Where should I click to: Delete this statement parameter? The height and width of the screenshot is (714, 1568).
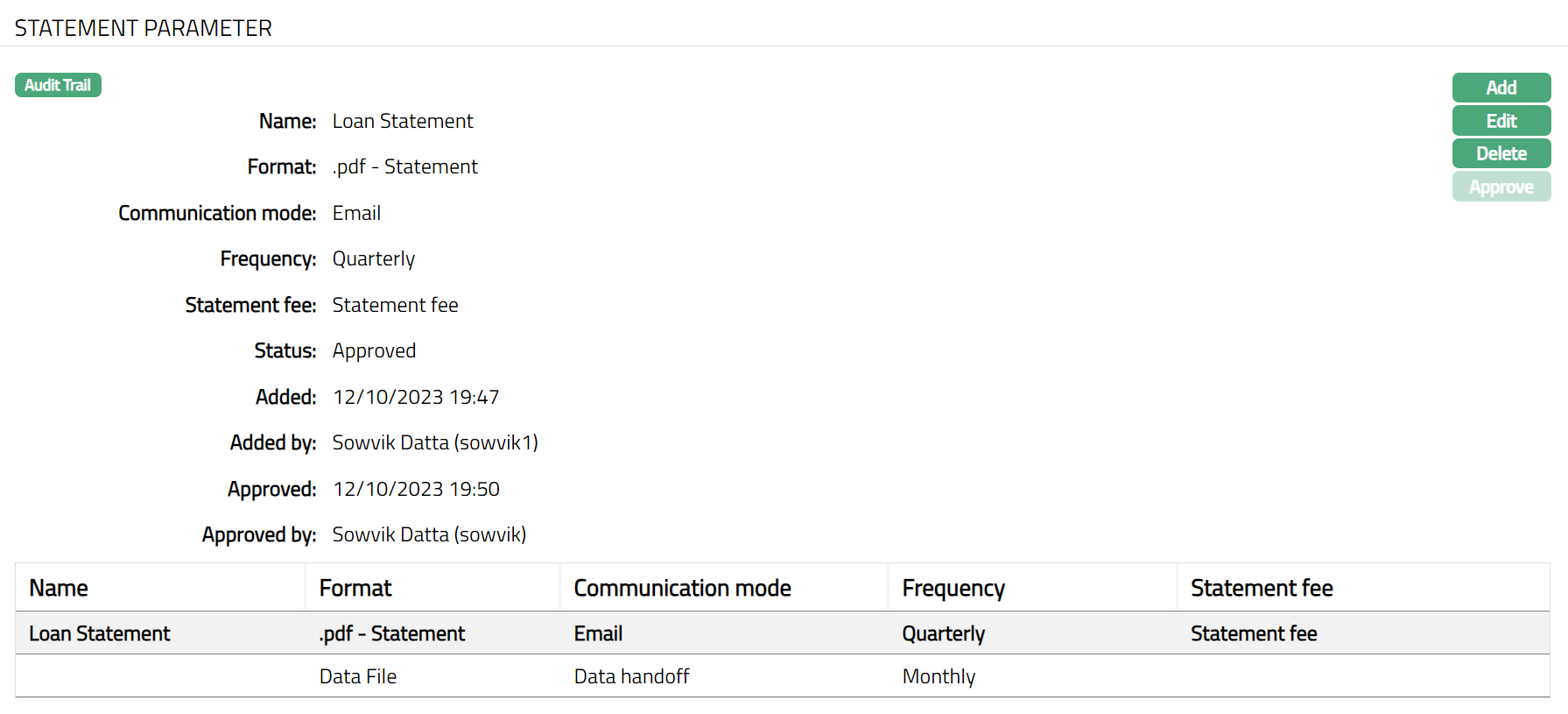tap(1501, 153)
